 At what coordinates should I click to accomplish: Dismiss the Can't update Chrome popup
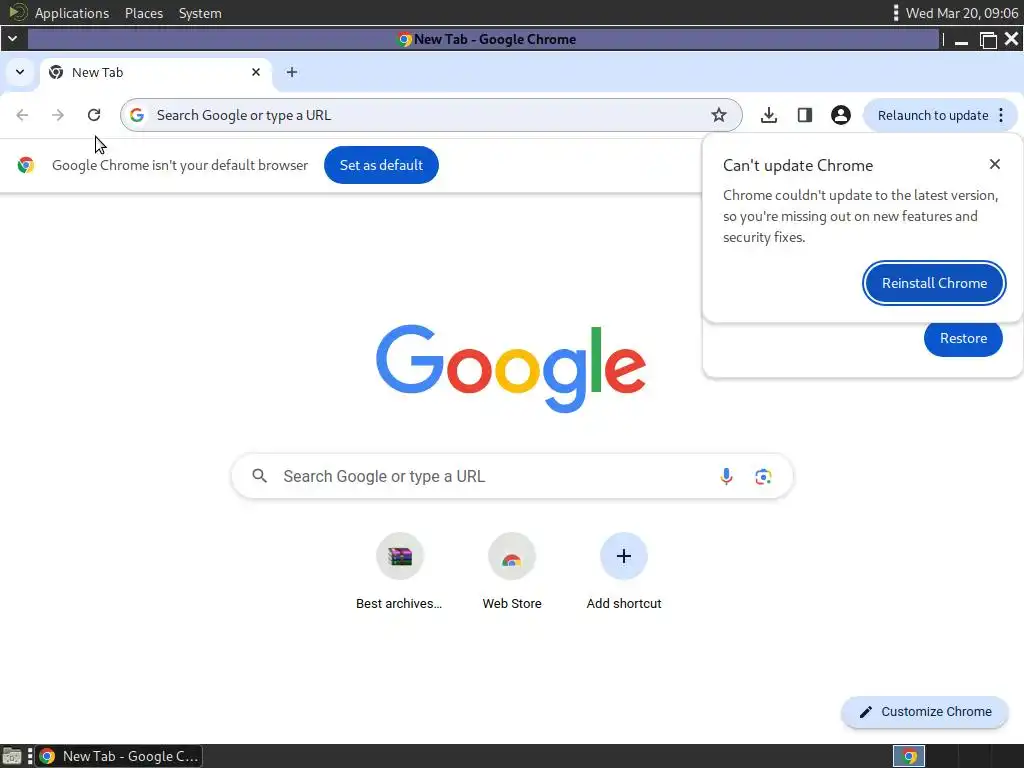click(x=995, y=165)
